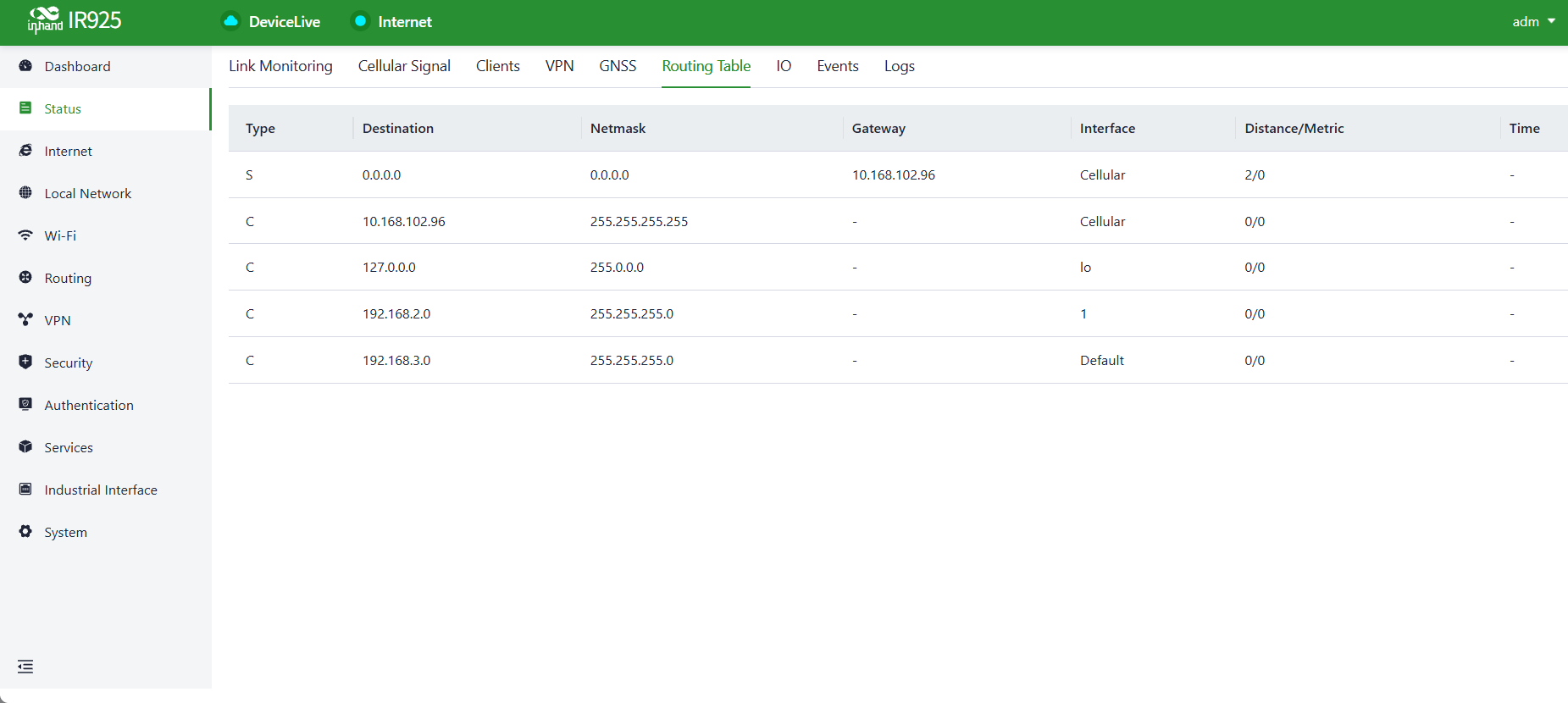
Task: Click the Routing sidebar icon
Action: 25,278
